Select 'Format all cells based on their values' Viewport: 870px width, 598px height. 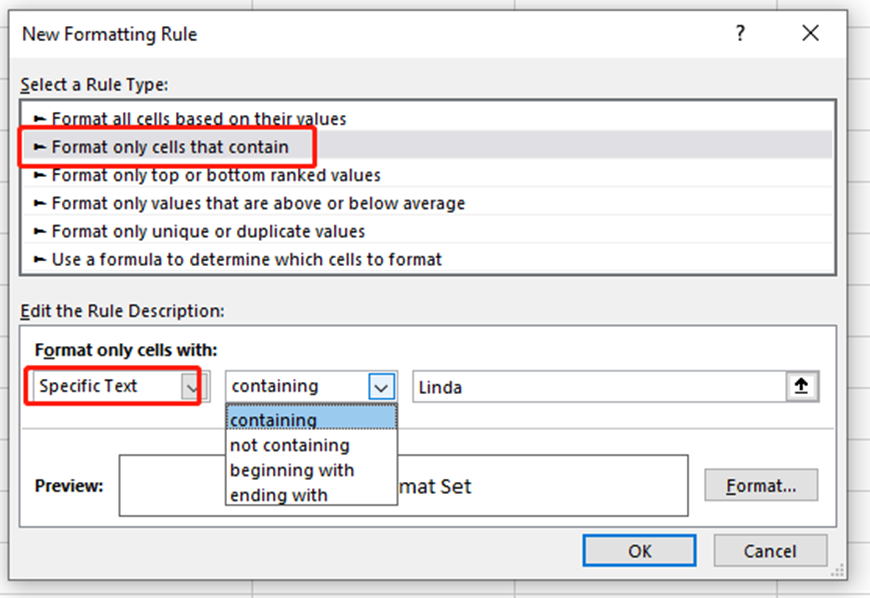click(428, 118)
